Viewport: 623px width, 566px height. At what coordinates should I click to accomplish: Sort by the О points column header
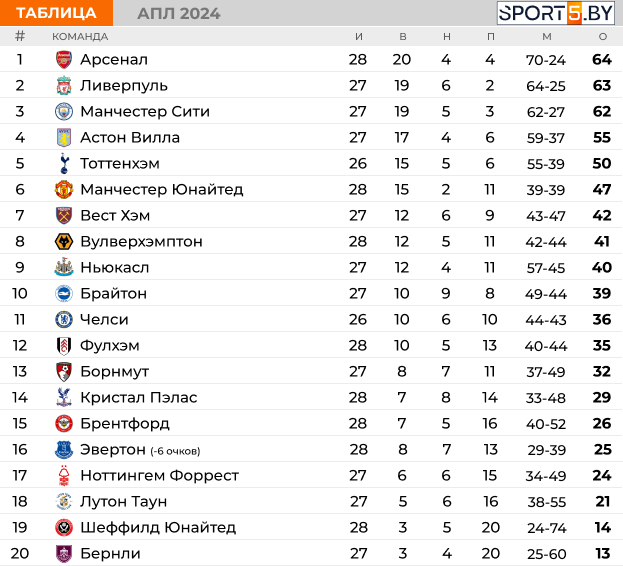pos(603,37)
